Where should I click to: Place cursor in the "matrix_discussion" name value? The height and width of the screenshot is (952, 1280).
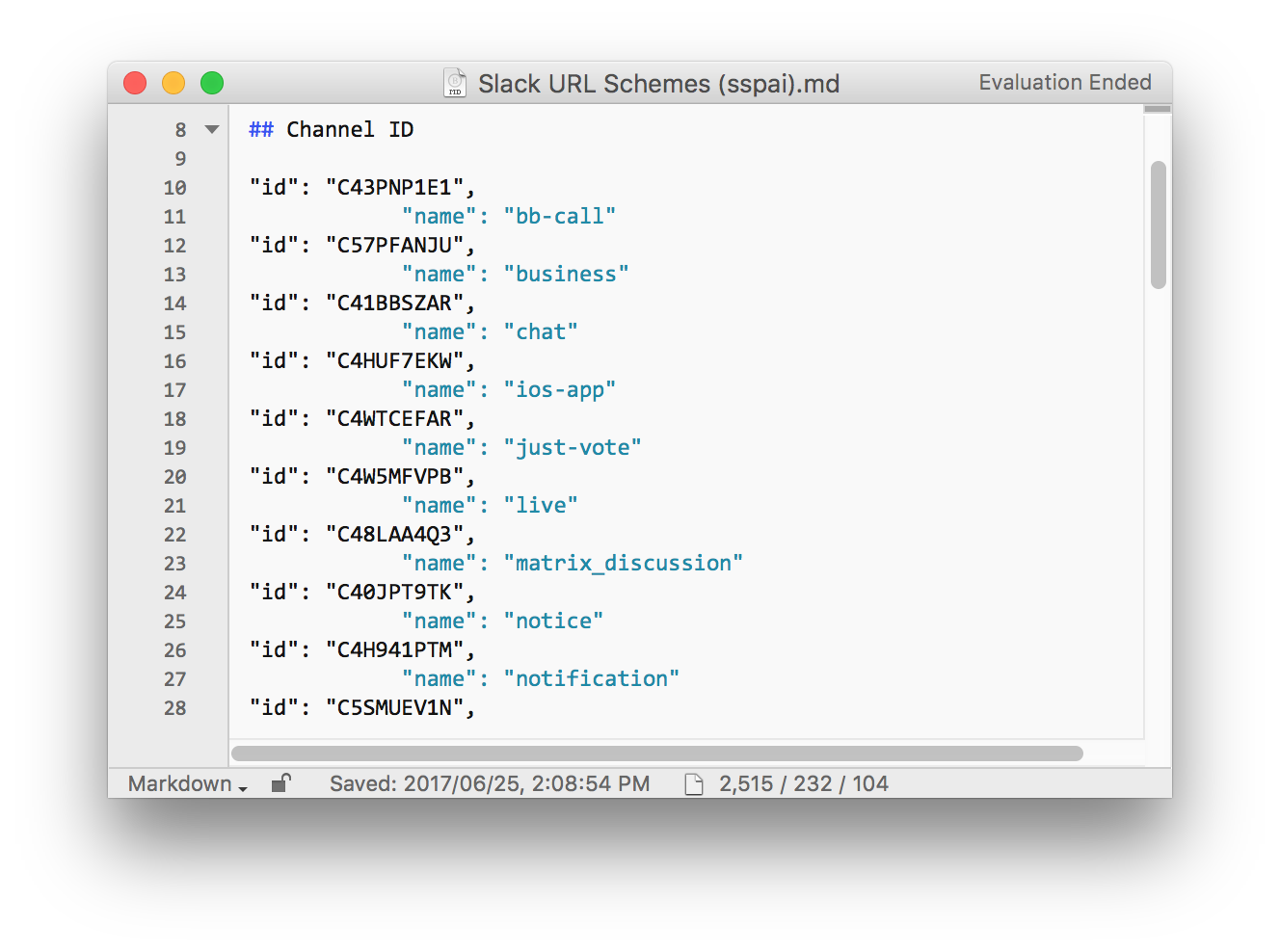pyautogui.click(x=623, y=564)
